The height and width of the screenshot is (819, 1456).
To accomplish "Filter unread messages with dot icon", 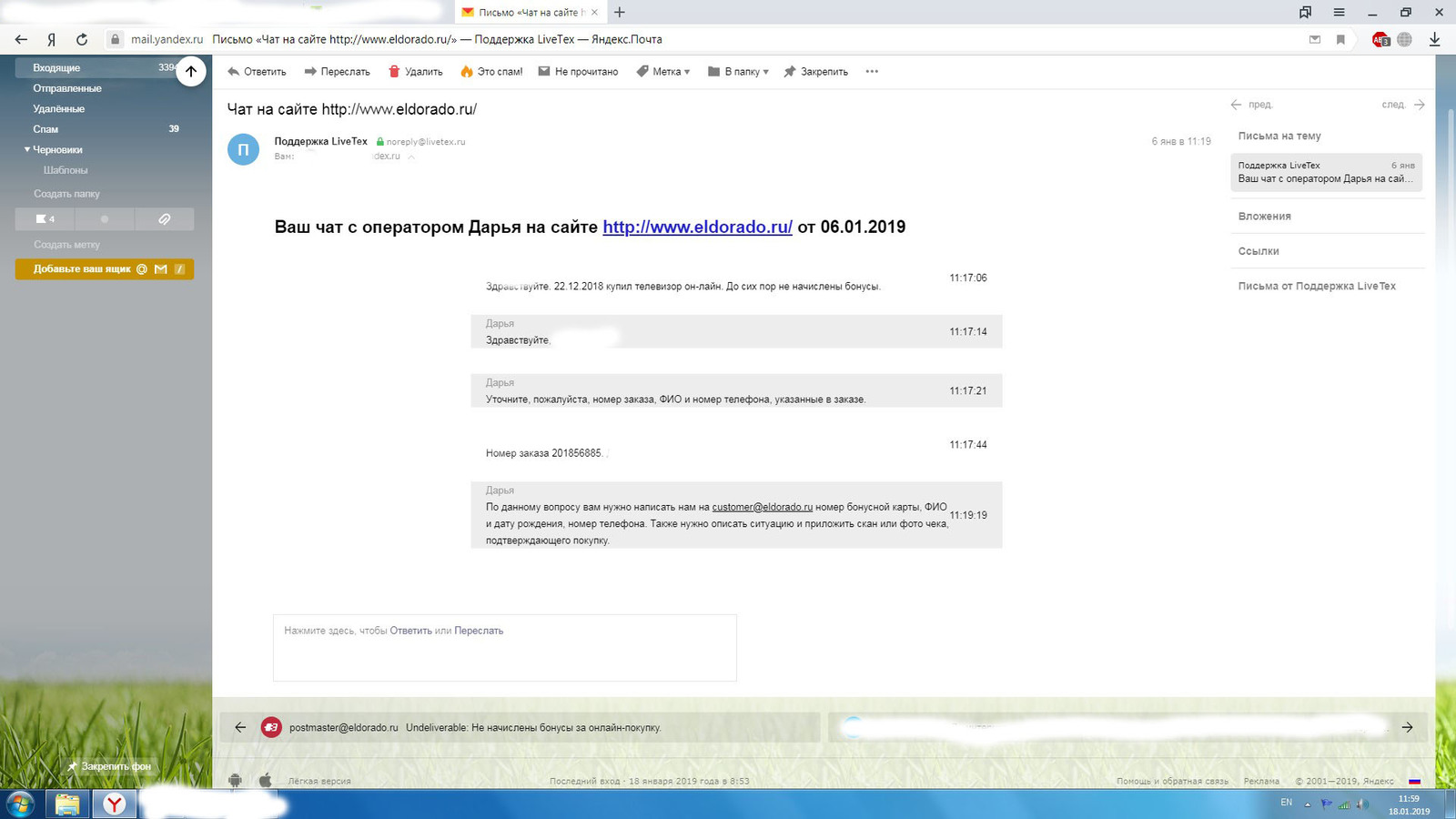I will tap(104, 219).
